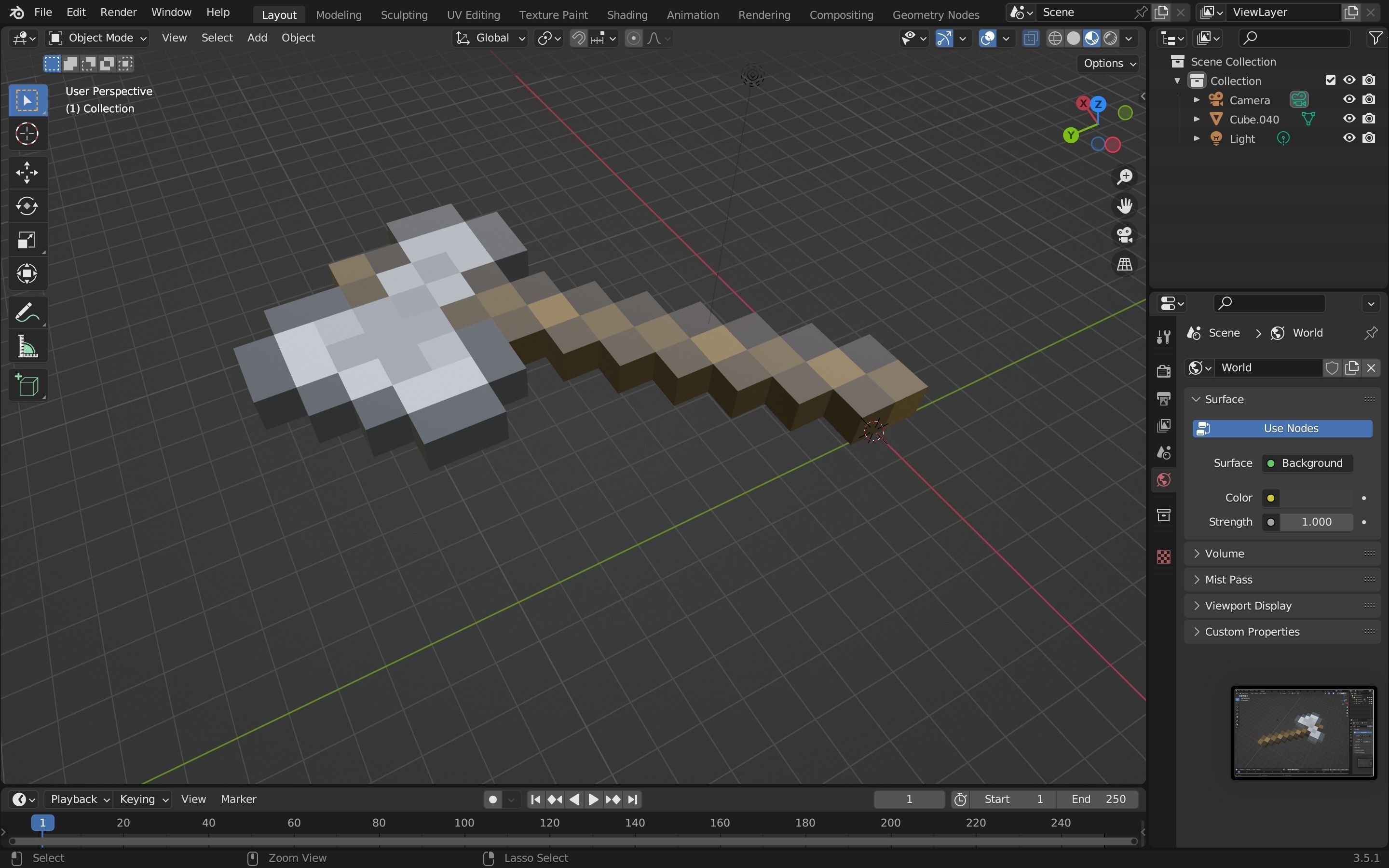This screenshot has height=868, width=1389.
Task: Switch to rendered viewport shading
Action: (x=1111, y=38)
